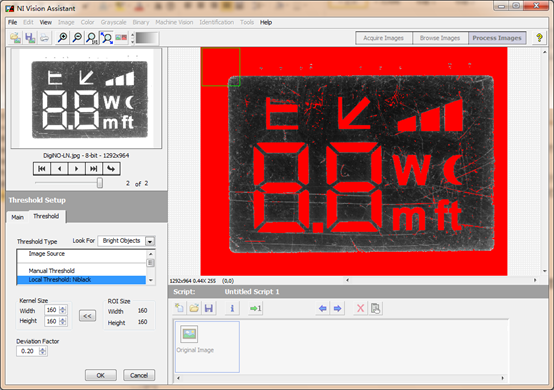The image size is (554, 390).
Task: Switch to the Threshold tab
Action: 46,216
